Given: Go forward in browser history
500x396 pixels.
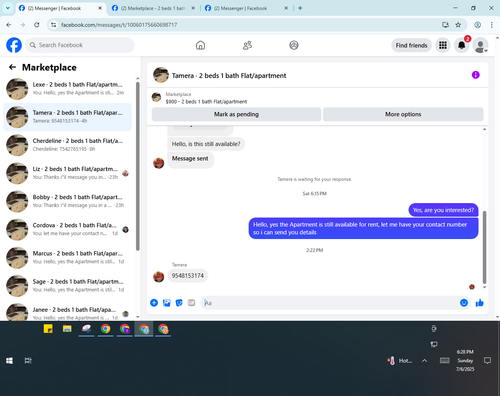Looking at the screenshot, I should [x=23, y=25].
